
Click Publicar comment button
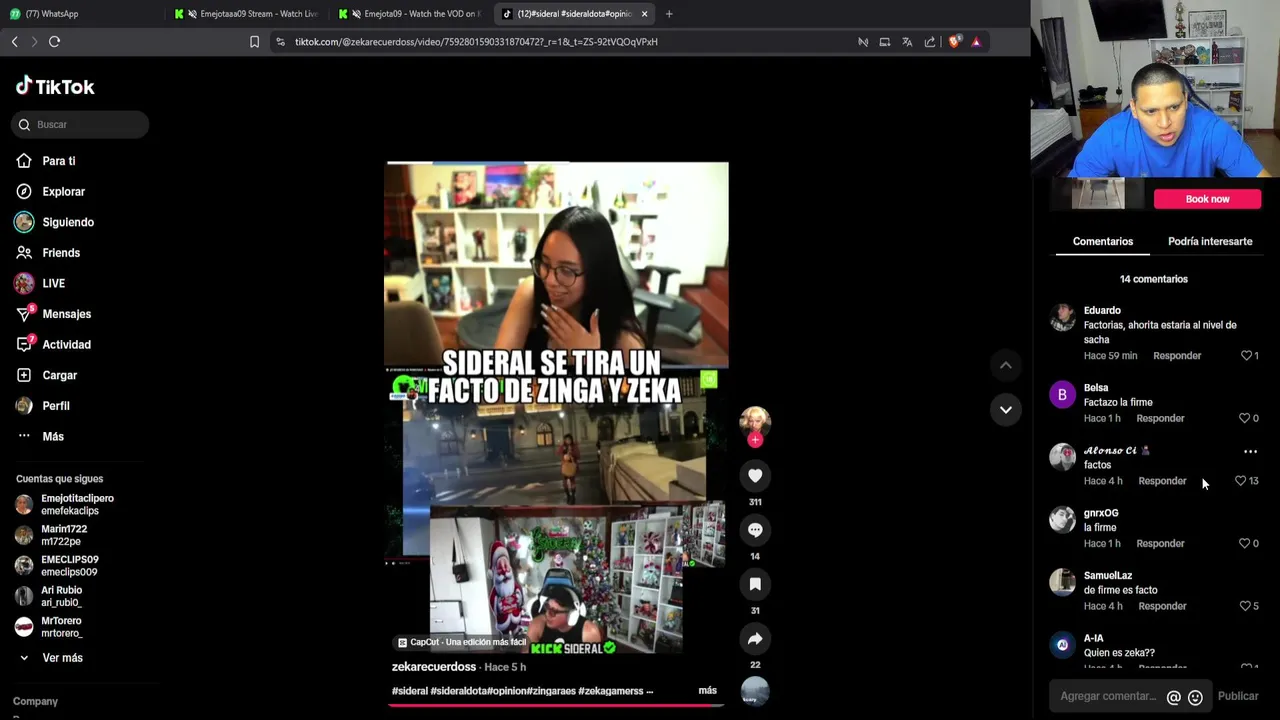coord(1238,697)
